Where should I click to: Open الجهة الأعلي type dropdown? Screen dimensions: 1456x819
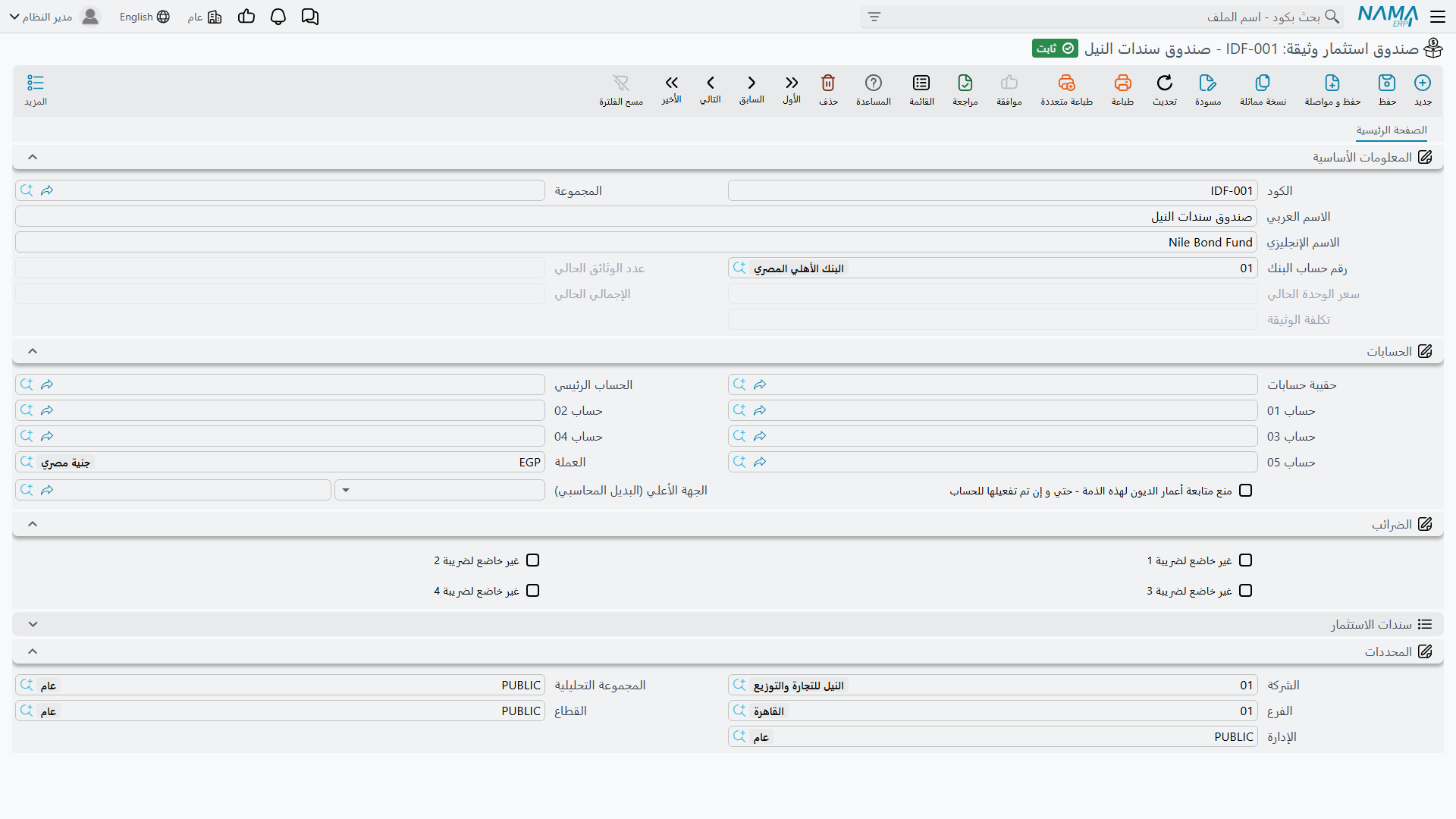pyautogui.click(x=440, y=490)
